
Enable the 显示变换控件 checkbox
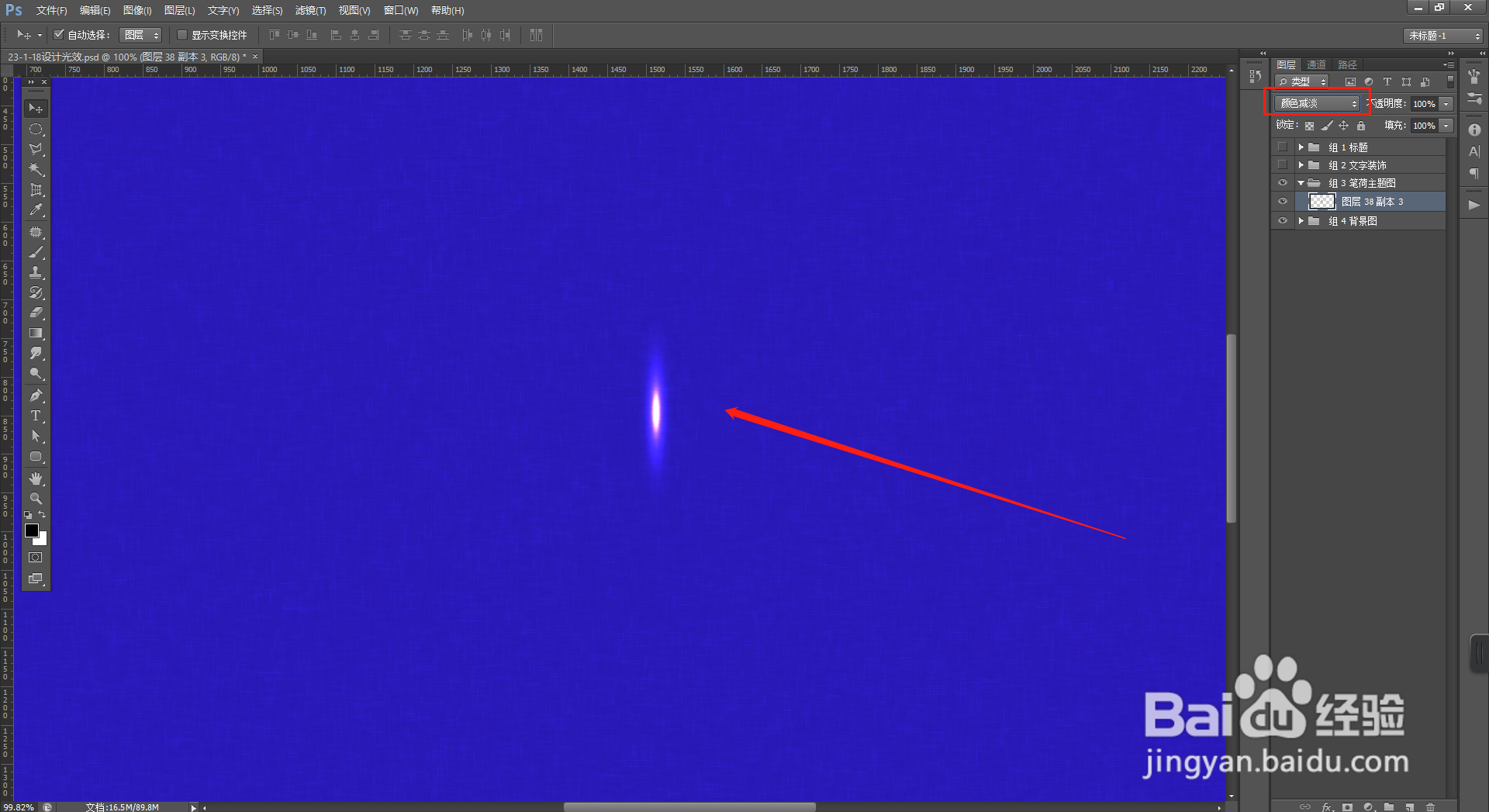182,35
